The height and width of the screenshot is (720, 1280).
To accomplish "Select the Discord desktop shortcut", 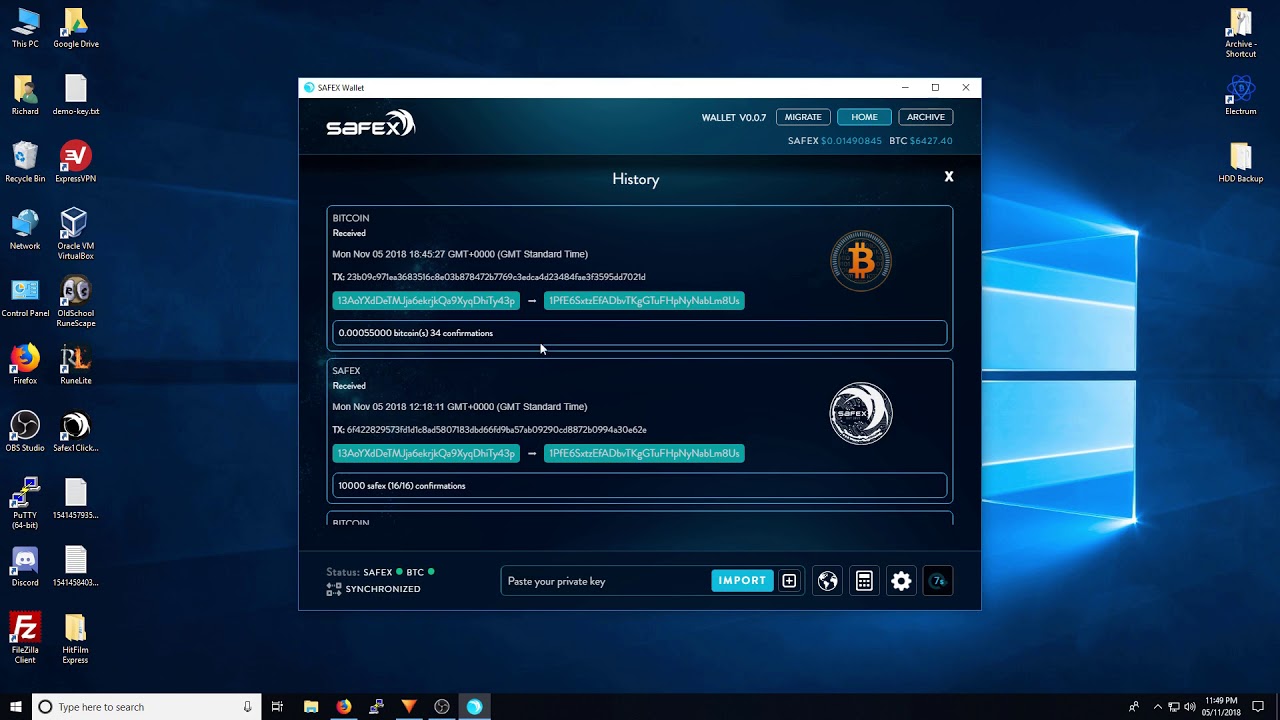I will point(25,565).
